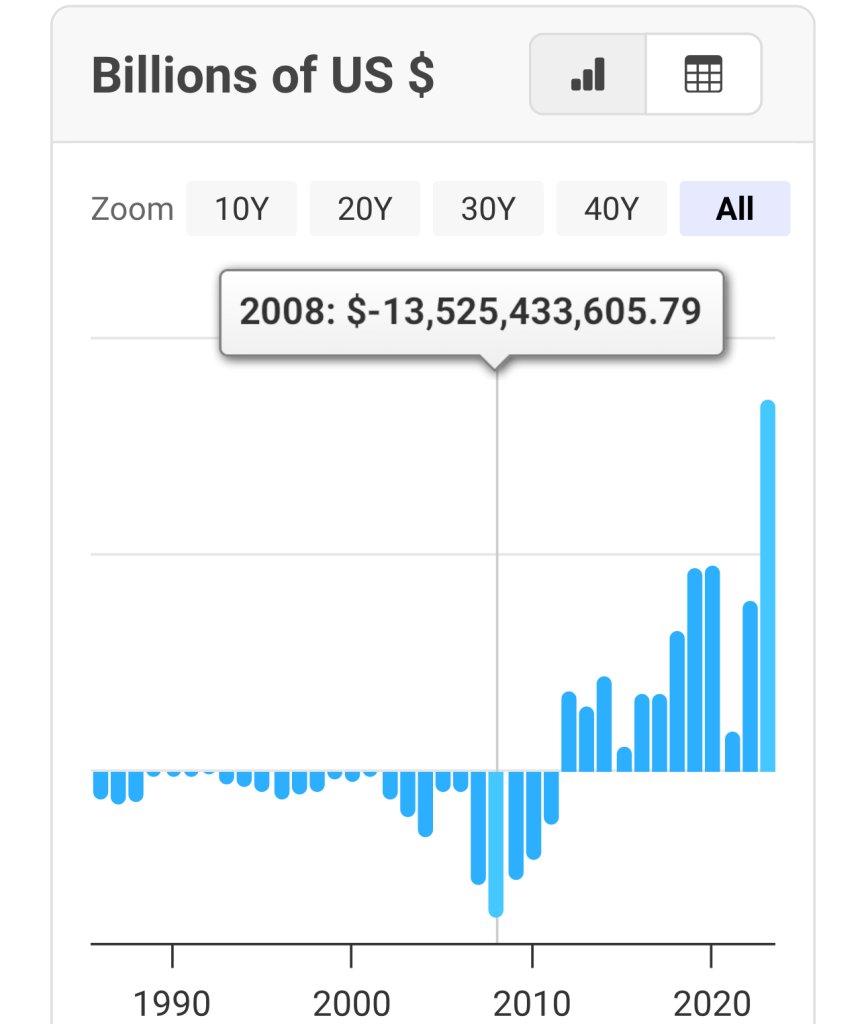Click the highlighted 2008 bar

pos(496,843)
